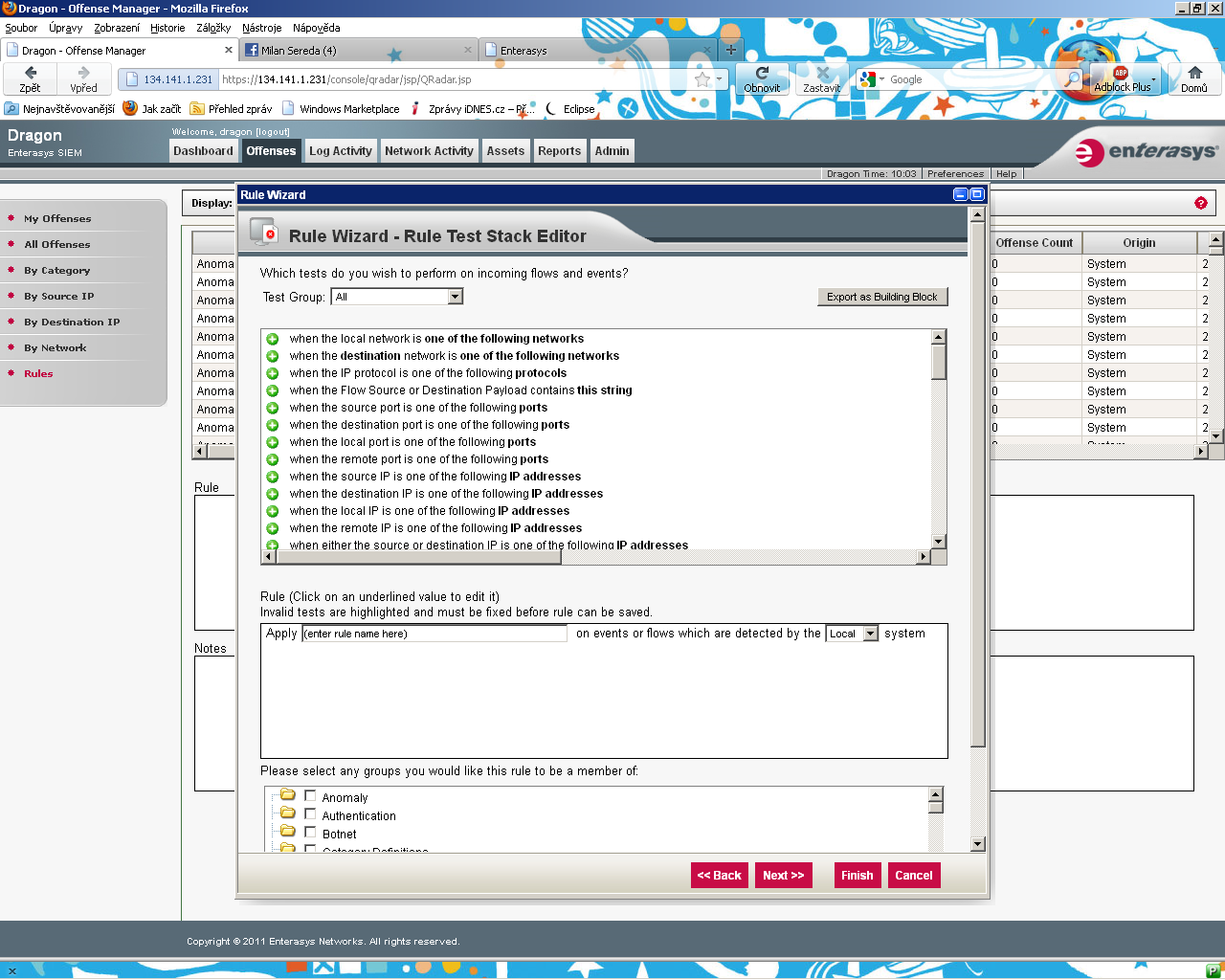1225x980 pixels.
Task: Add the destination IP test via plus icon
Action: [272, 494]
